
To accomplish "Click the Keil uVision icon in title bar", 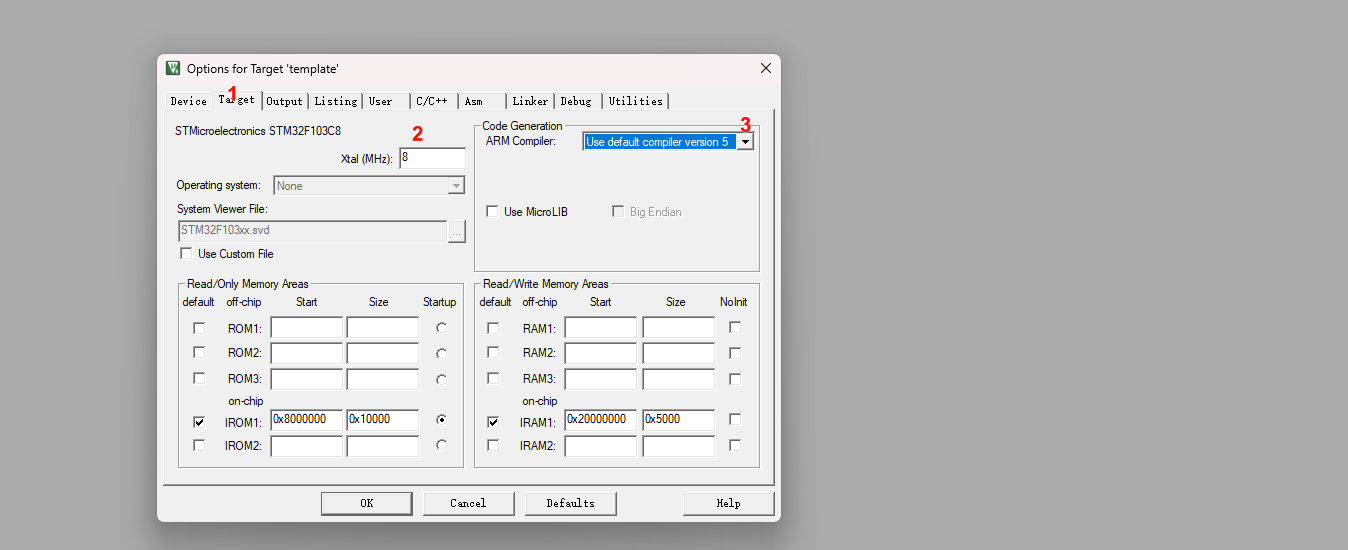I will (x=173, y=68).
